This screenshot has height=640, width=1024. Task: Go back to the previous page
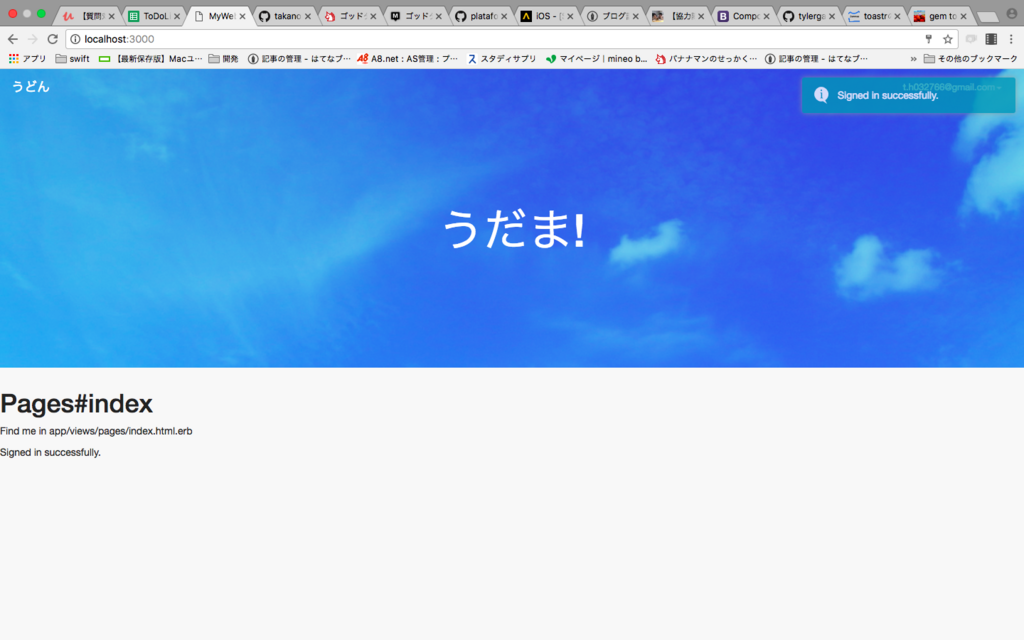tap(12, 39)
